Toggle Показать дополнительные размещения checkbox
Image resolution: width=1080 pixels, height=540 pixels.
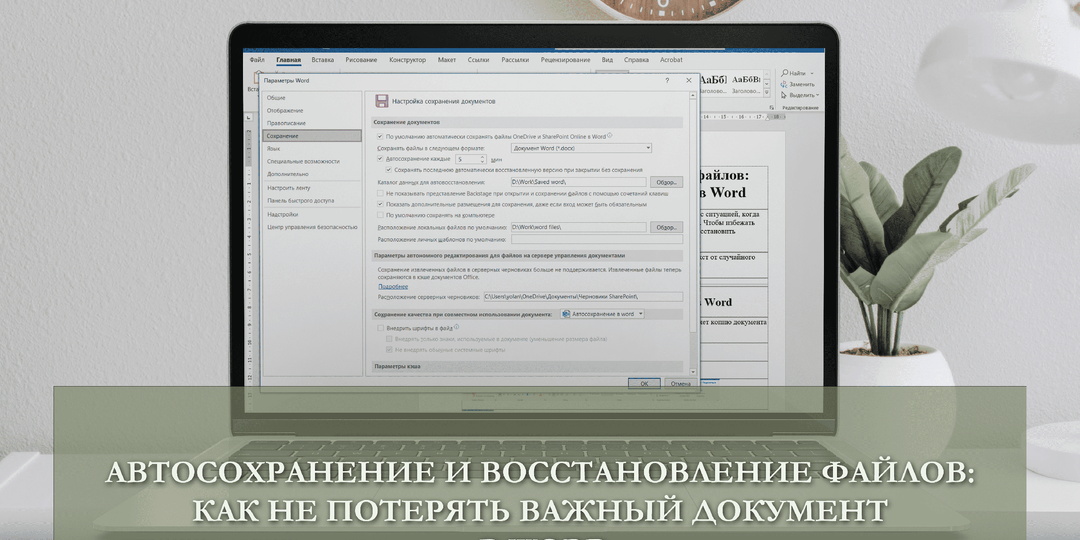[x=380, y=205]
